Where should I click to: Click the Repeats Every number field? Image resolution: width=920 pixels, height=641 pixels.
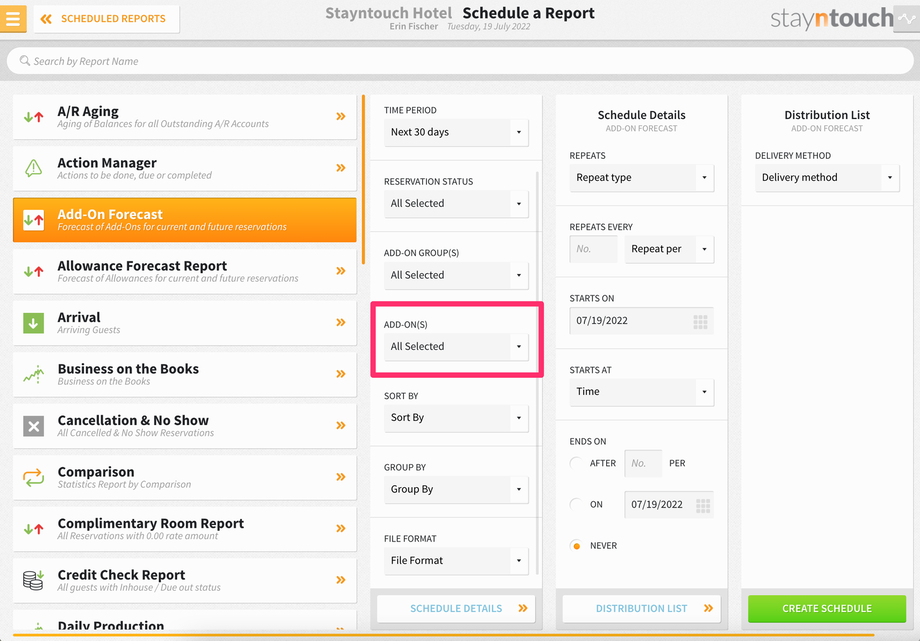pyautogui.click(x=593, y=249)
